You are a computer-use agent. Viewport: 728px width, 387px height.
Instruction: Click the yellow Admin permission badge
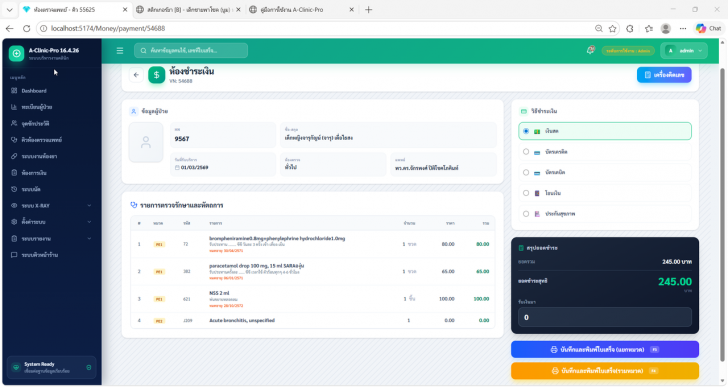click(628, 51)
